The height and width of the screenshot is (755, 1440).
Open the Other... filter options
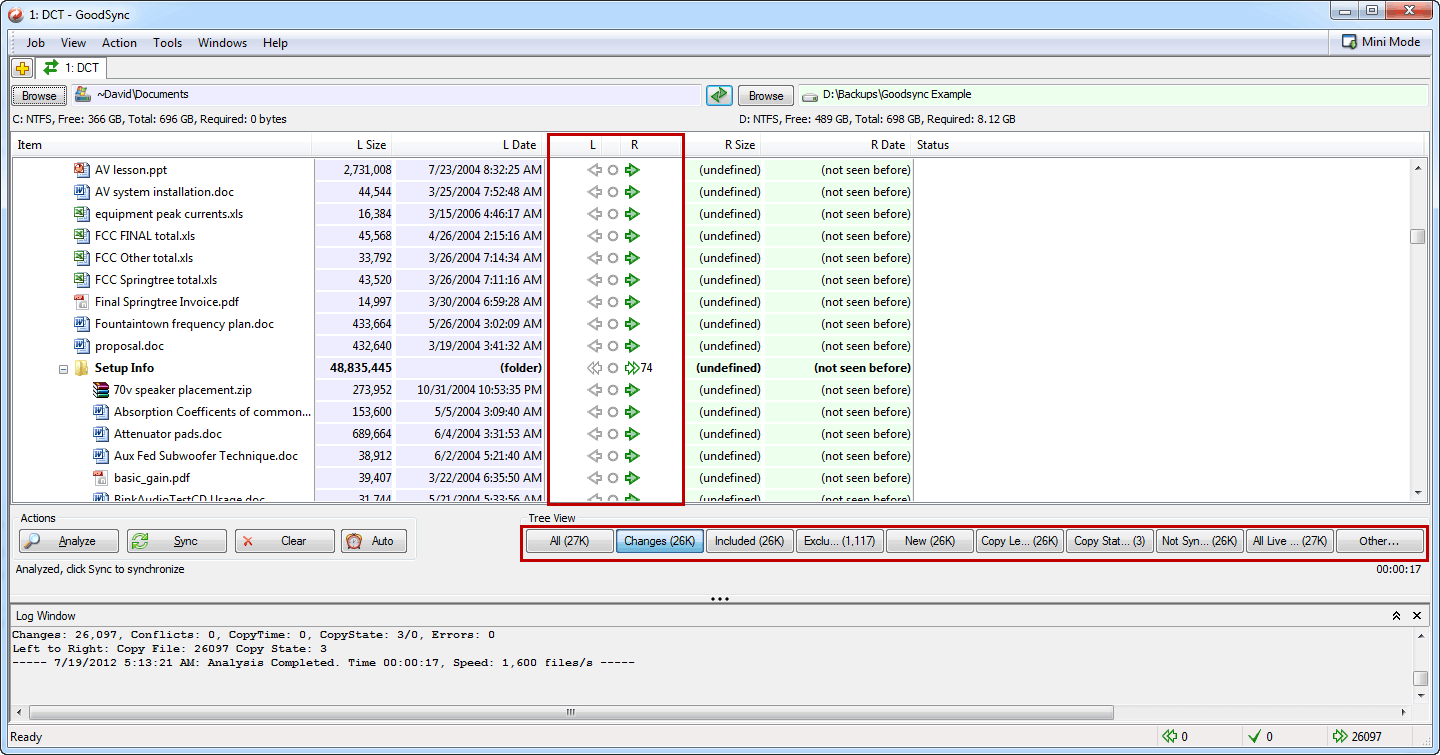pos(1379,541)
